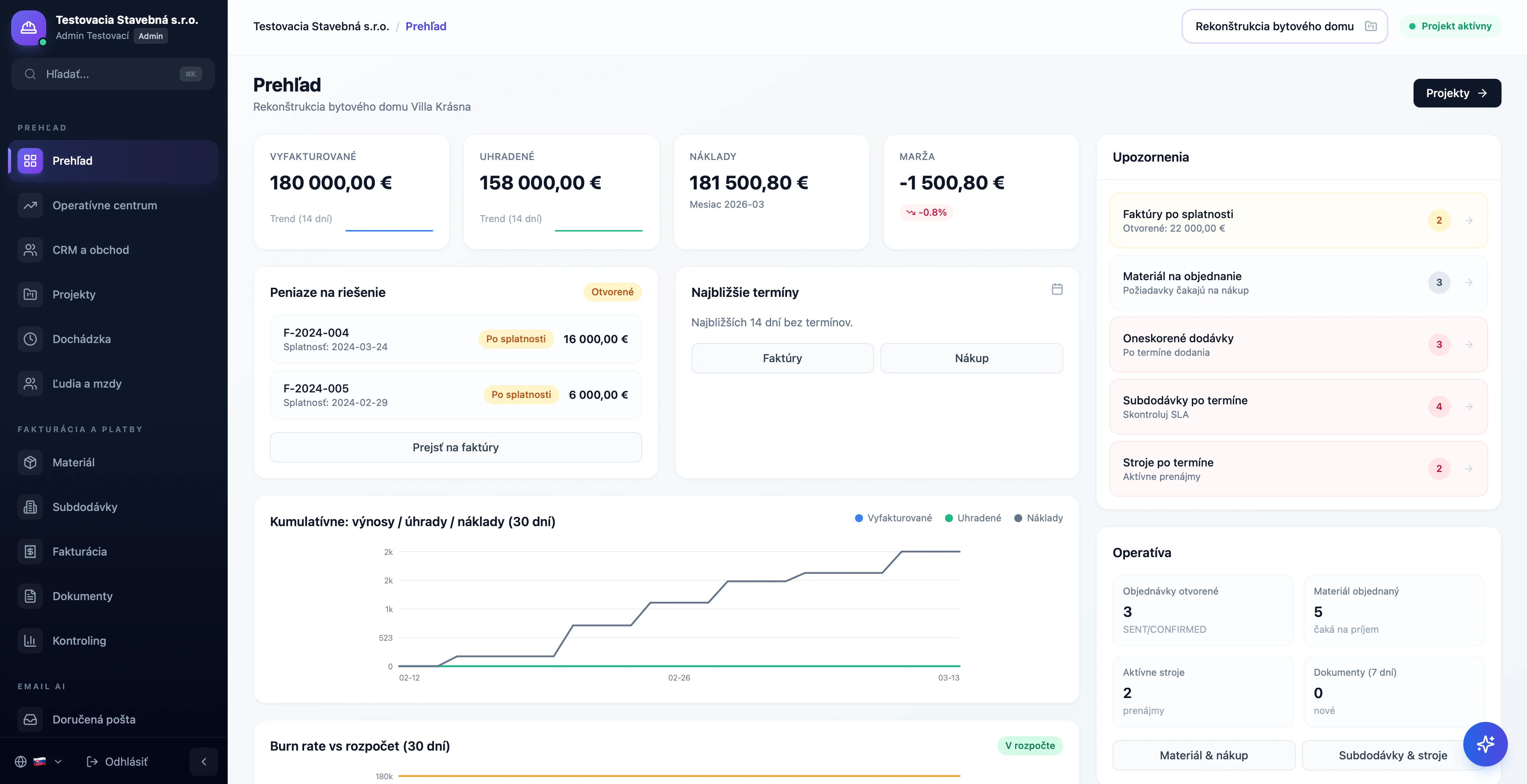Image resolution: width=1527 pixels, height=784 pixels.
Task: Open Prehľad in sidebar menu
Action: pyautogui.click(x=113, y=161)
